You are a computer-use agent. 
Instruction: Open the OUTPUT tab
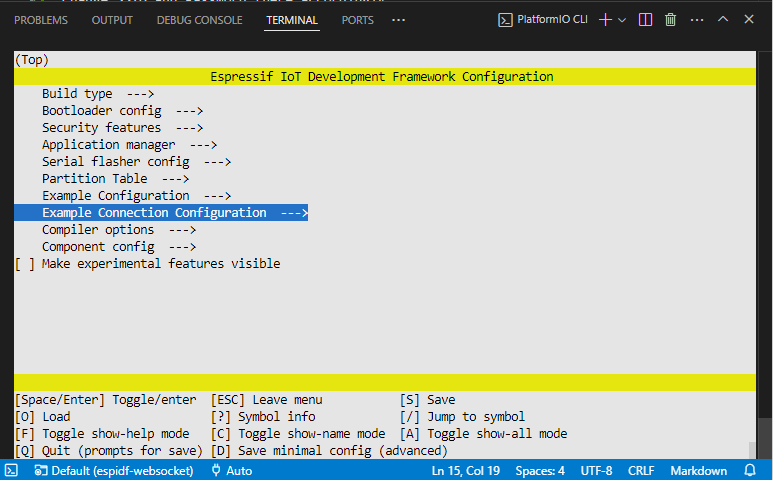coord(112,20)
